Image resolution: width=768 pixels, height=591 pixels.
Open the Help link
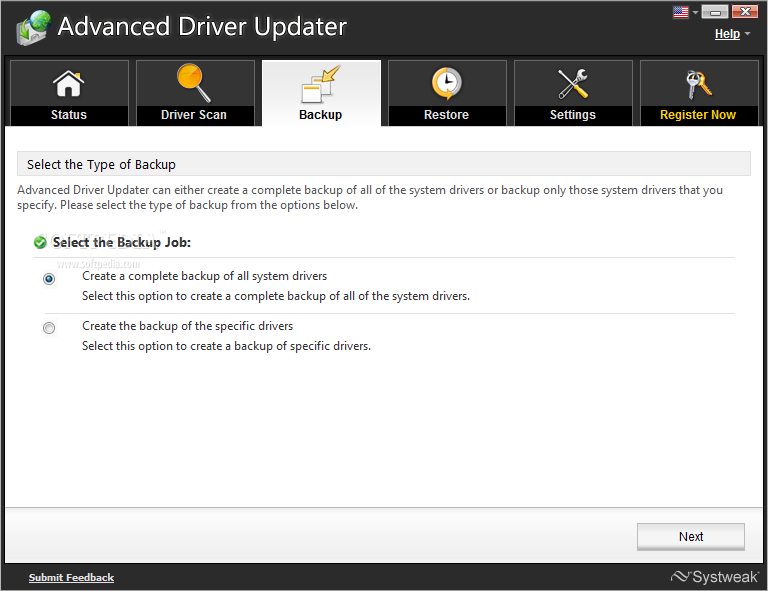point(727,34)
